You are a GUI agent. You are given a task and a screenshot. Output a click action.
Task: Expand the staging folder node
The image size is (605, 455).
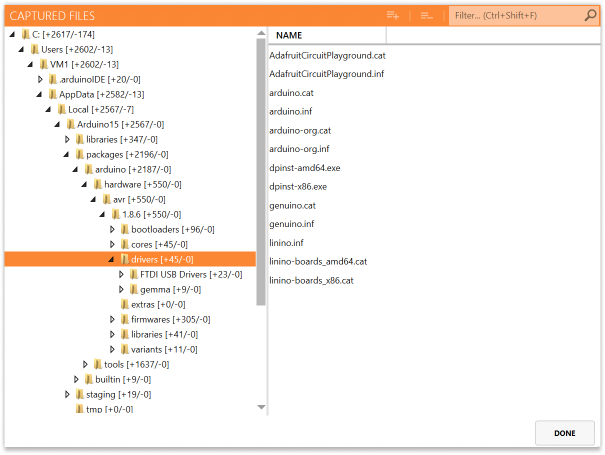67,395
